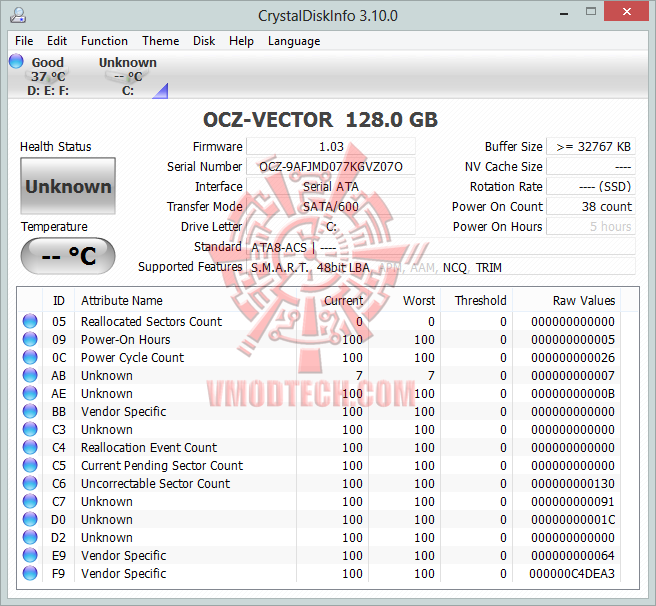The image size is (656, 606).
Task: Select the Unknown disk C: entry
Action: pos(128,76)
